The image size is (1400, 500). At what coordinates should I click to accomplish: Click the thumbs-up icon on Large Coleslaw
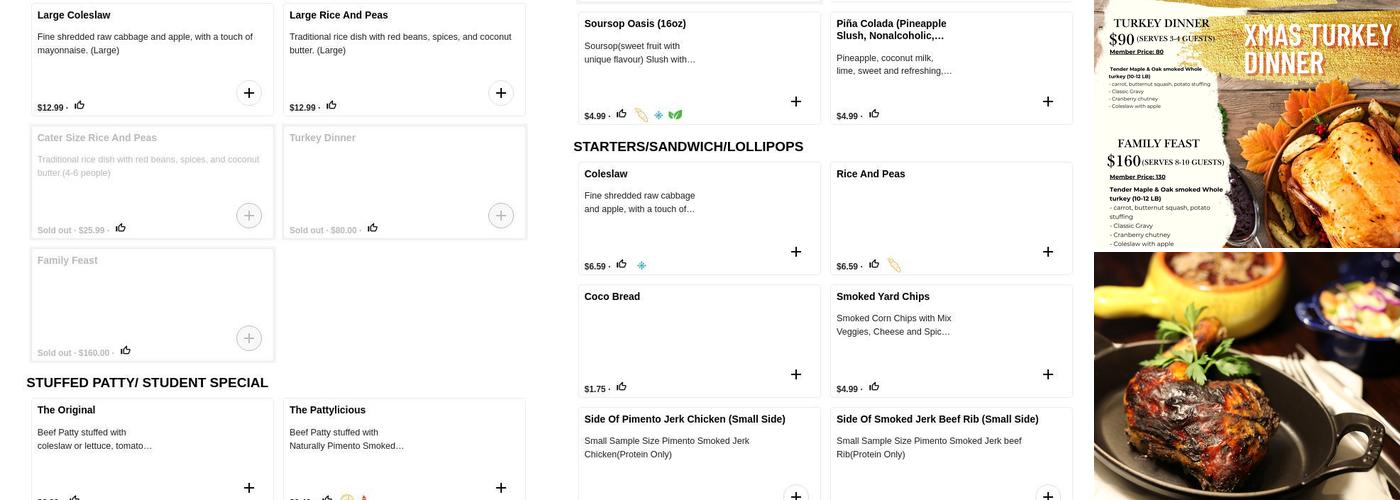[x=79, y=105]
